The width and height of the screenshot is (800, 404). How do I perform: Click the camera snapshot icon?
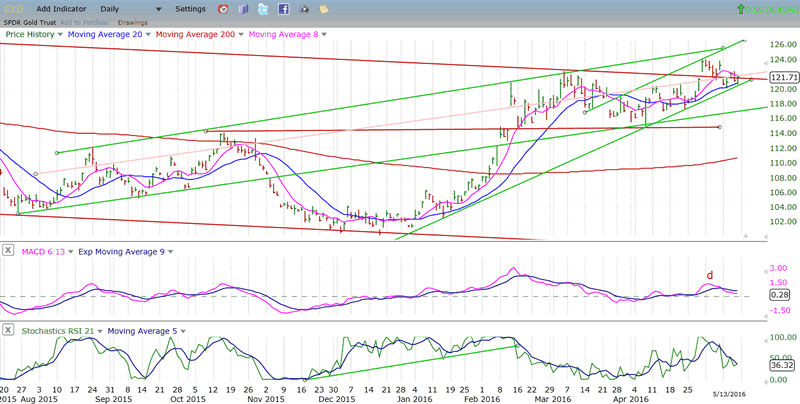[x=305, y=9]
